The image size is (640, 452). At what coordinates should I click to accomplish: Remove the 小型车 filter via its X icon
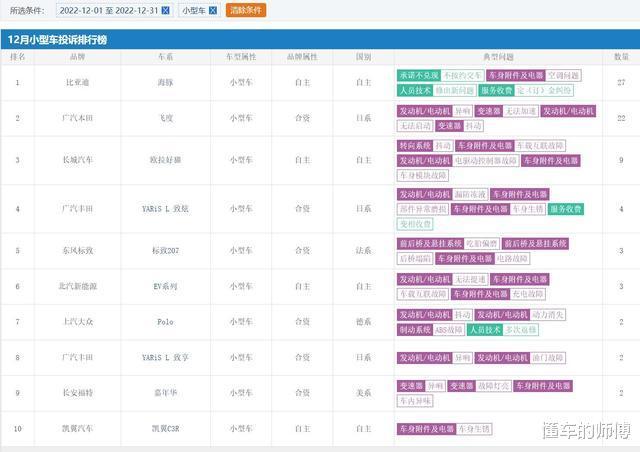(213, 10)
